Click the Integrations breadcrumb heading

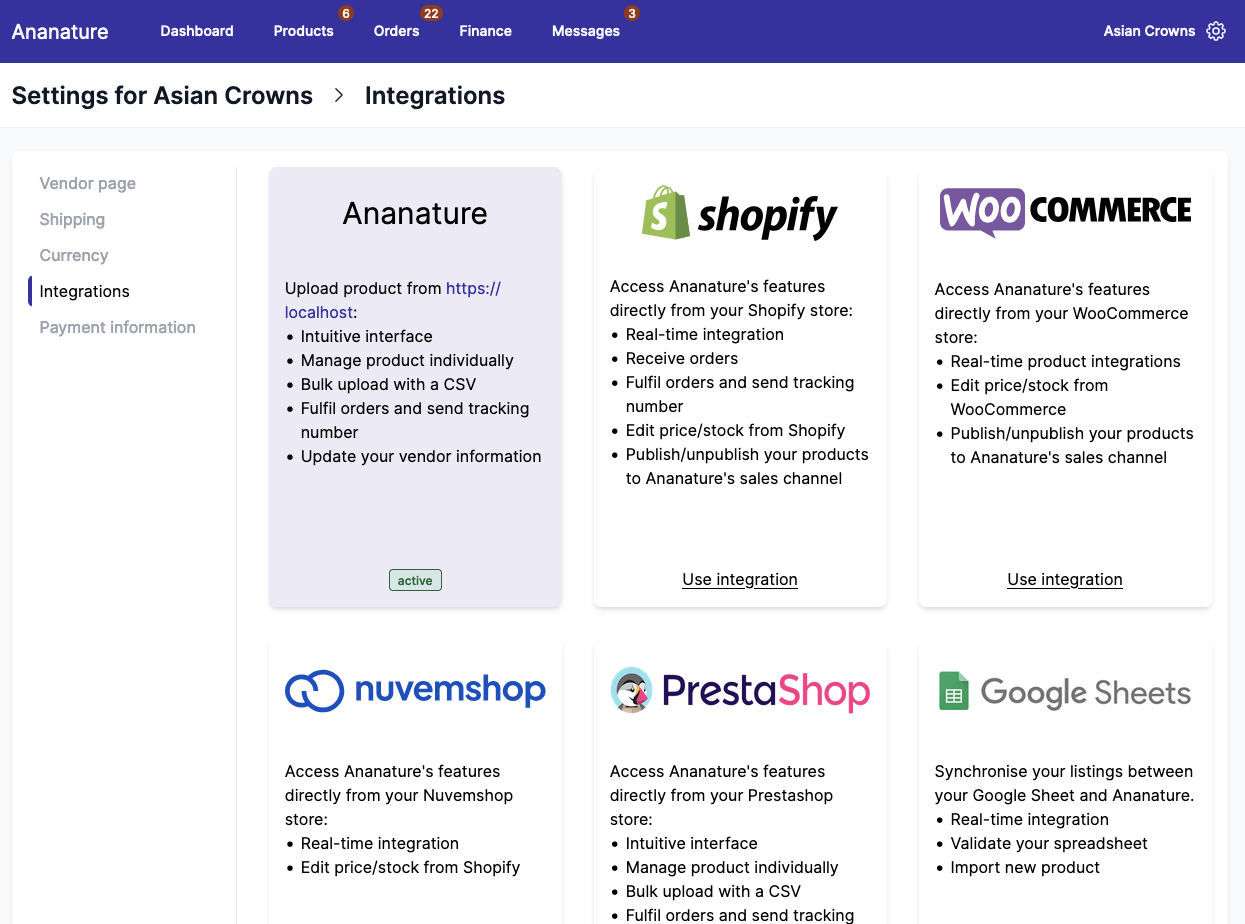tap(435, 95)
